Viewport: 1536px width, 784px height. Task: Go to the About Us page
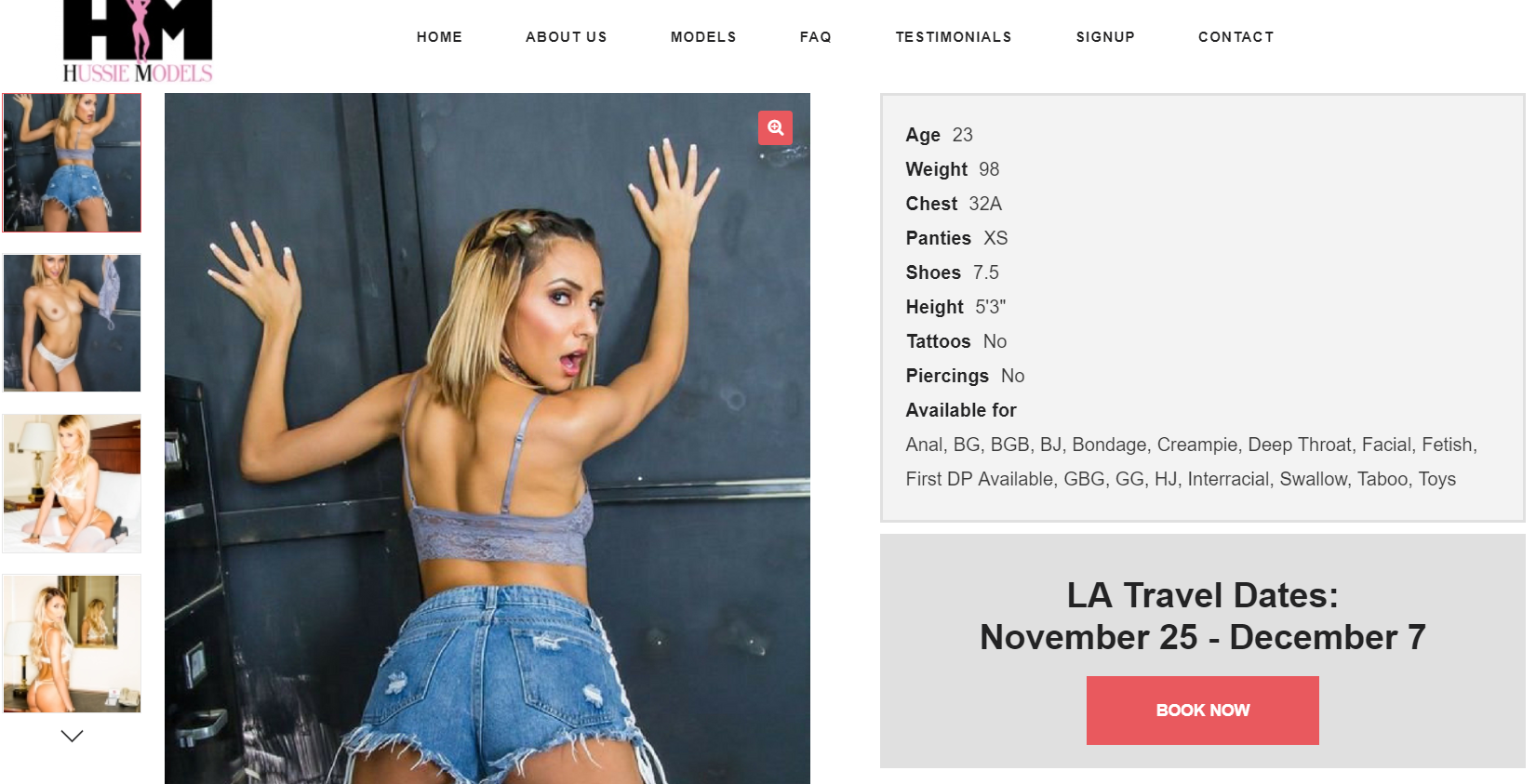pos(566,37)
